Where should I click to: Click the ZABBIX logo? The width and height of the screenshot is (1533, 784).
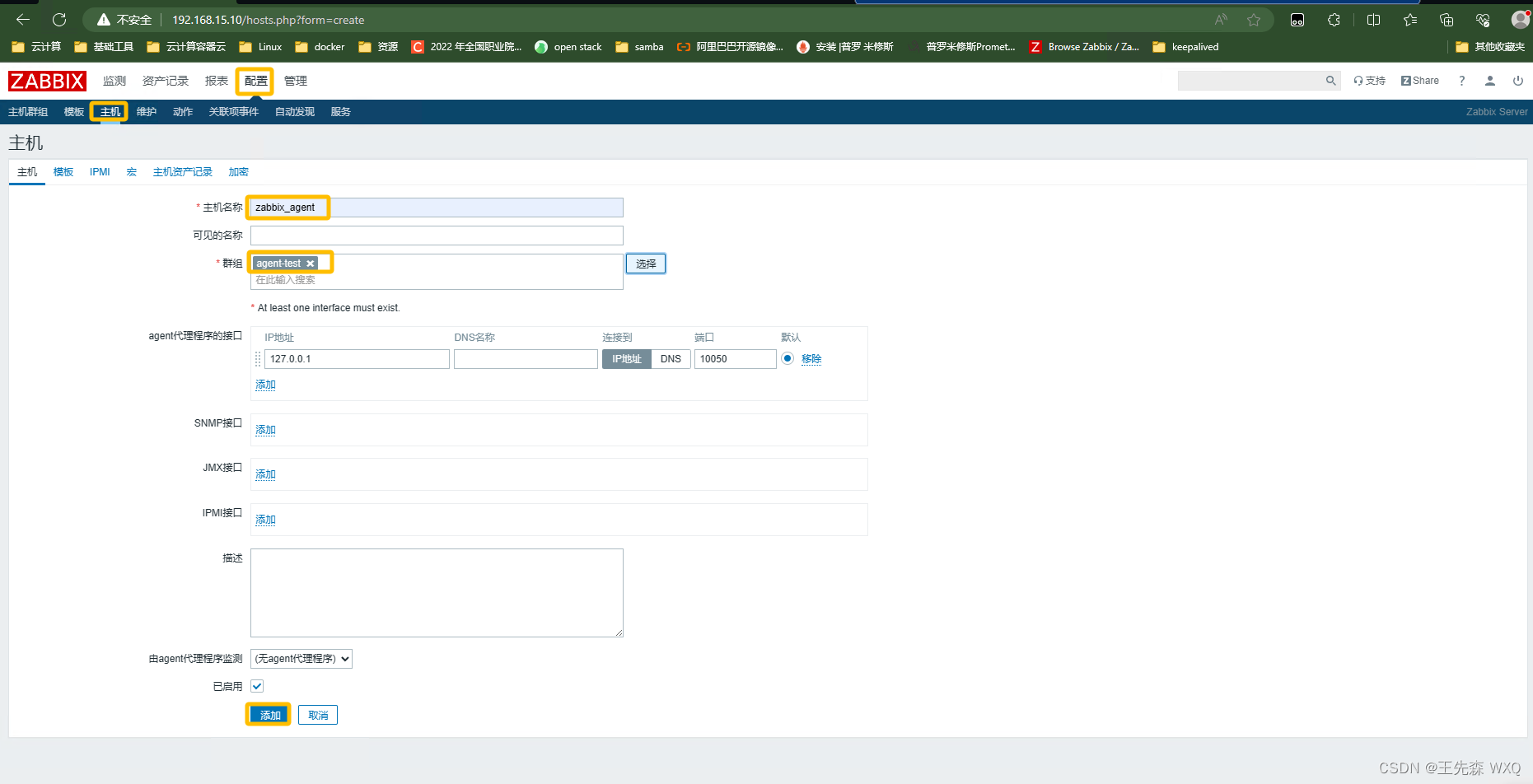pos(47,81)
